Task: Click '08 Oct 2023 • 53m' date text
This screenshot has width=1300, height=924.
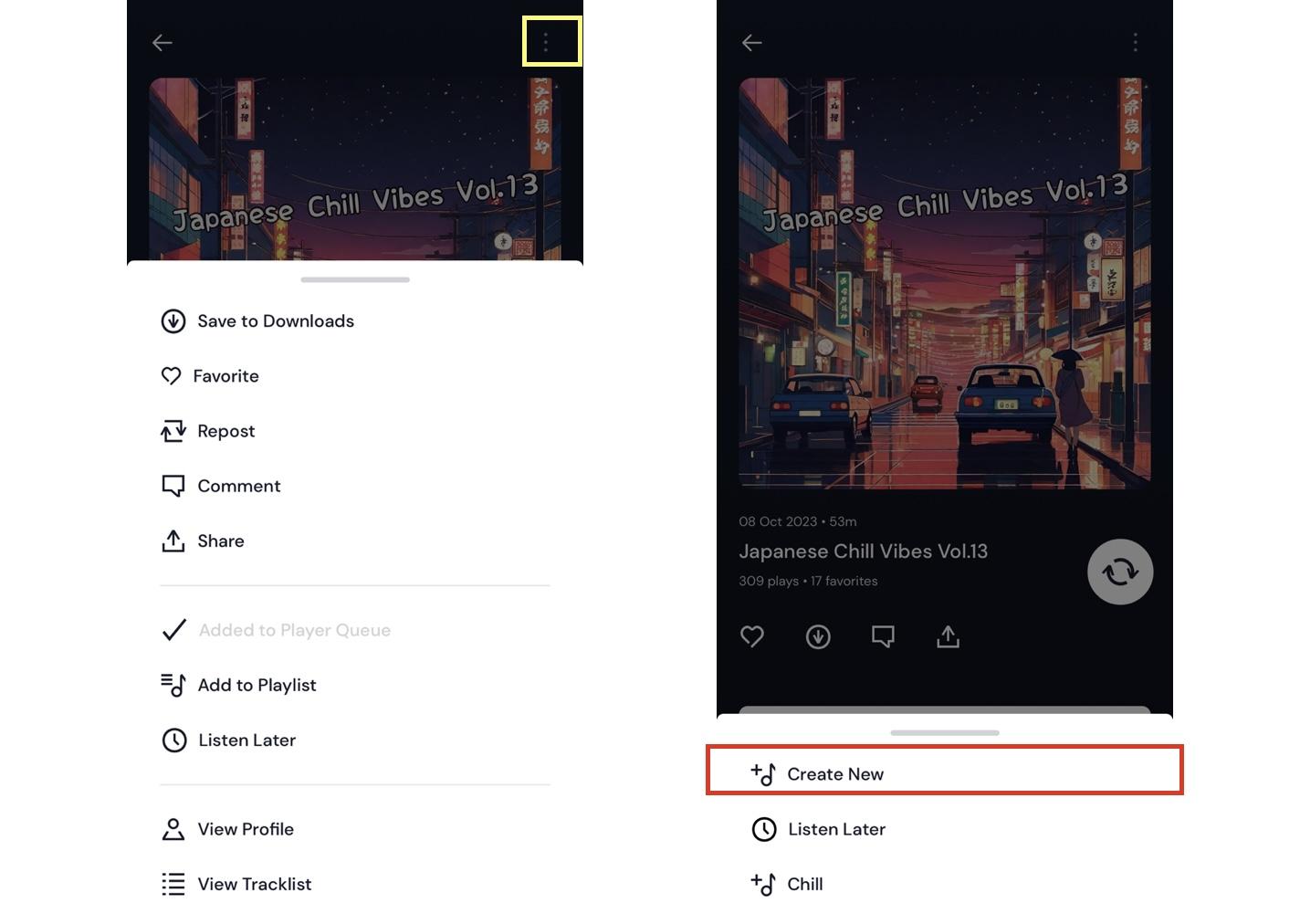Action: click(798, 521)
